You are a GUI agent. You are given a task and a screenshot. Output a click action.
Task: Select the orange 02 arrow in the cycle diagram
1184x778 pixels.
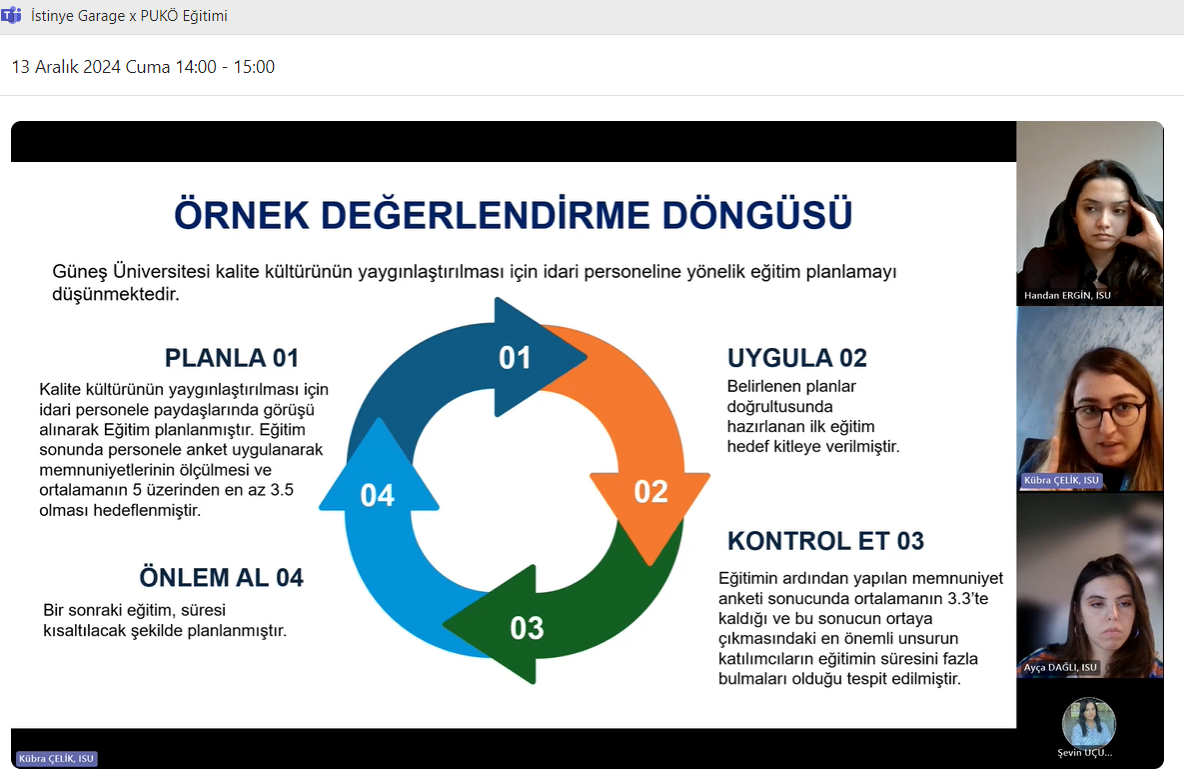(650, 490)
